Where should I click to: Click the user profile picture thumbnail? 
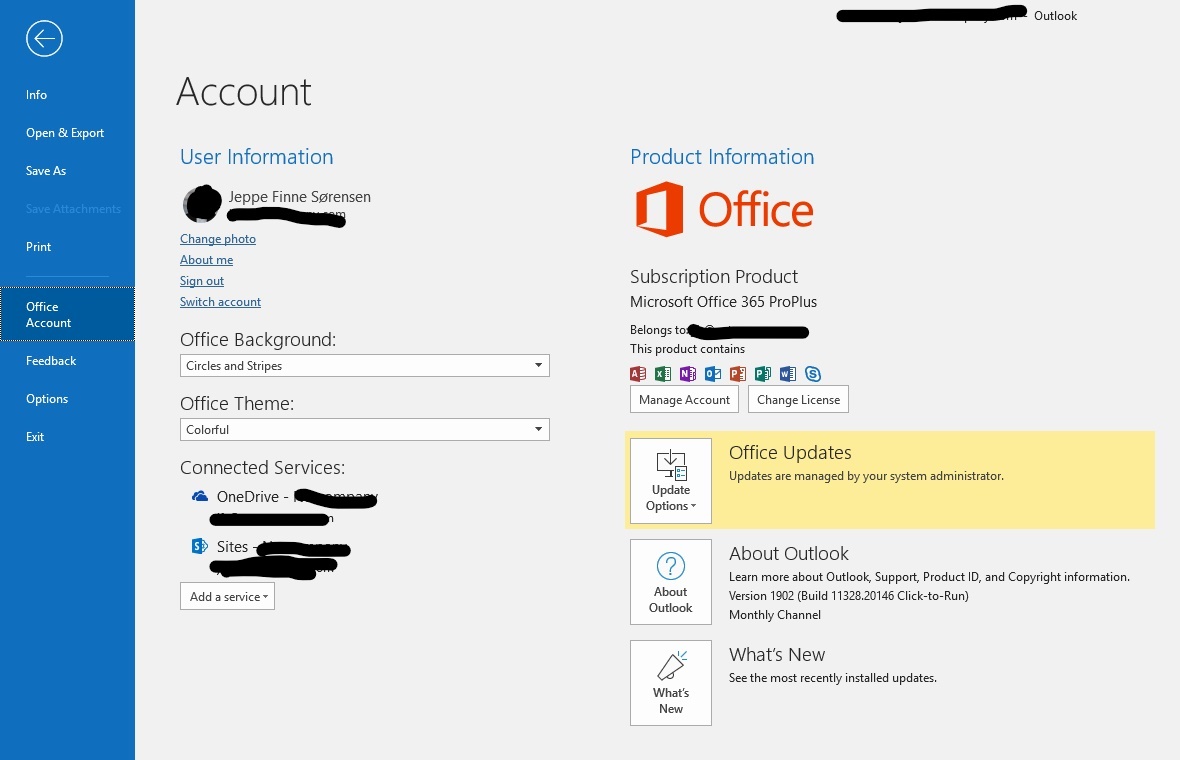tap(201, 203)
